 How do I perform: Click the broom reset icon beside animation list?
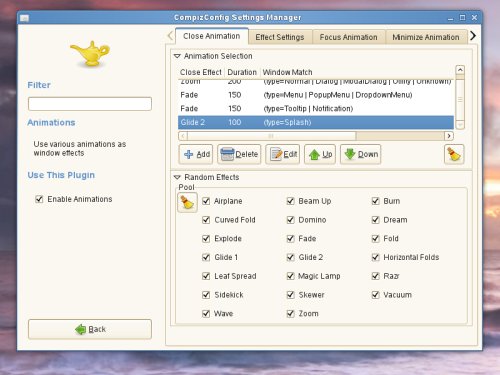click(454, 154)
